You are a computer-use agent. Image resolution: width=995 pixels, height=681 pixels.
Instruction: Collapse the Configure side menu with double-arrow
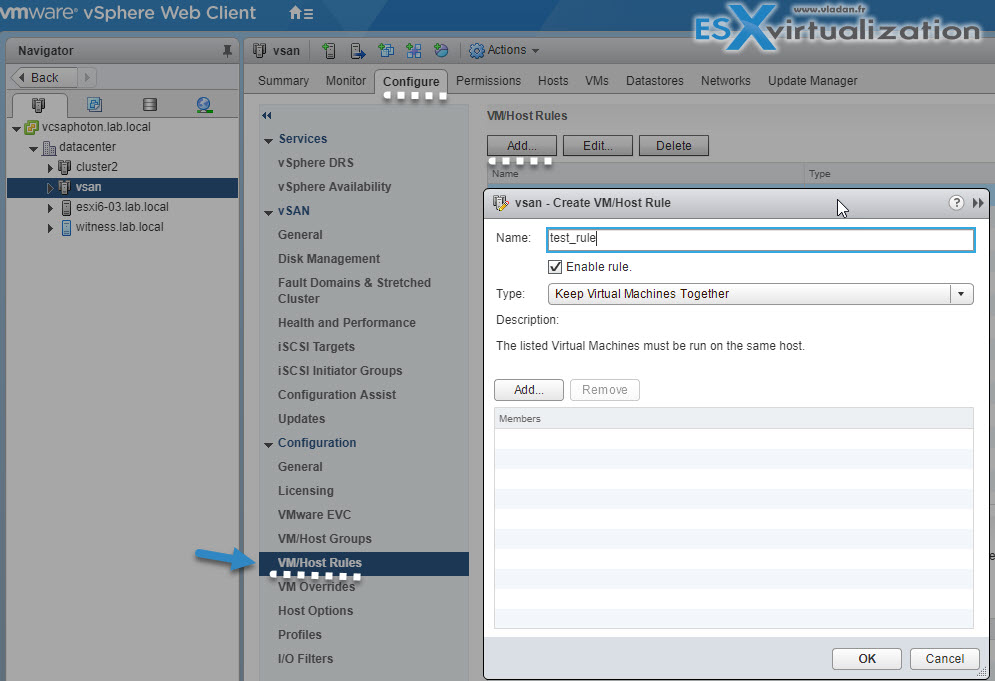click(267, 116)
